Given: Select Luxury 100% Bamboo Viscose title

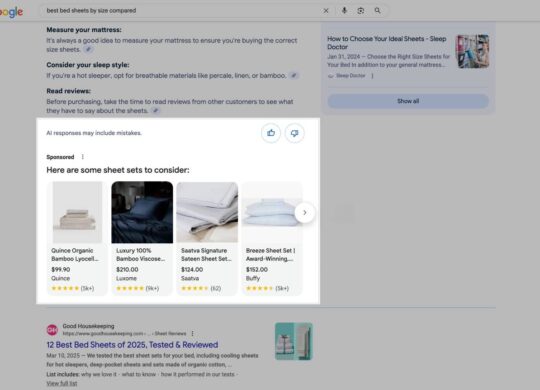Looking at the screenshot, I should point(140,255).
